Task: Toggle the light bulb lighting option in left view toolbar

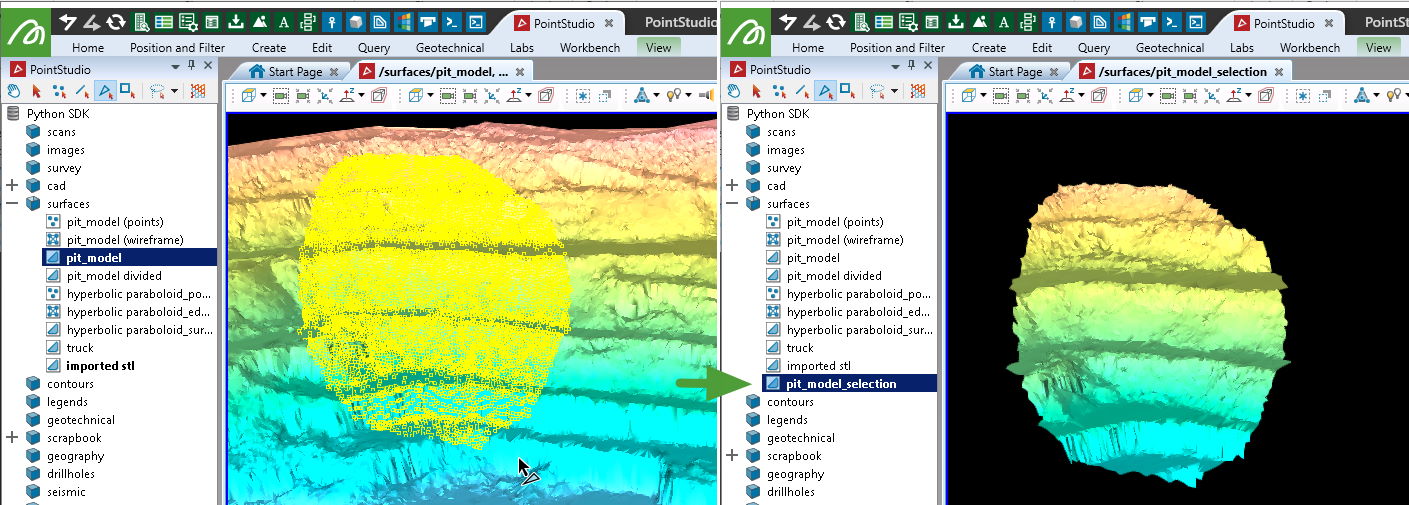Action: tap(674, 96)
